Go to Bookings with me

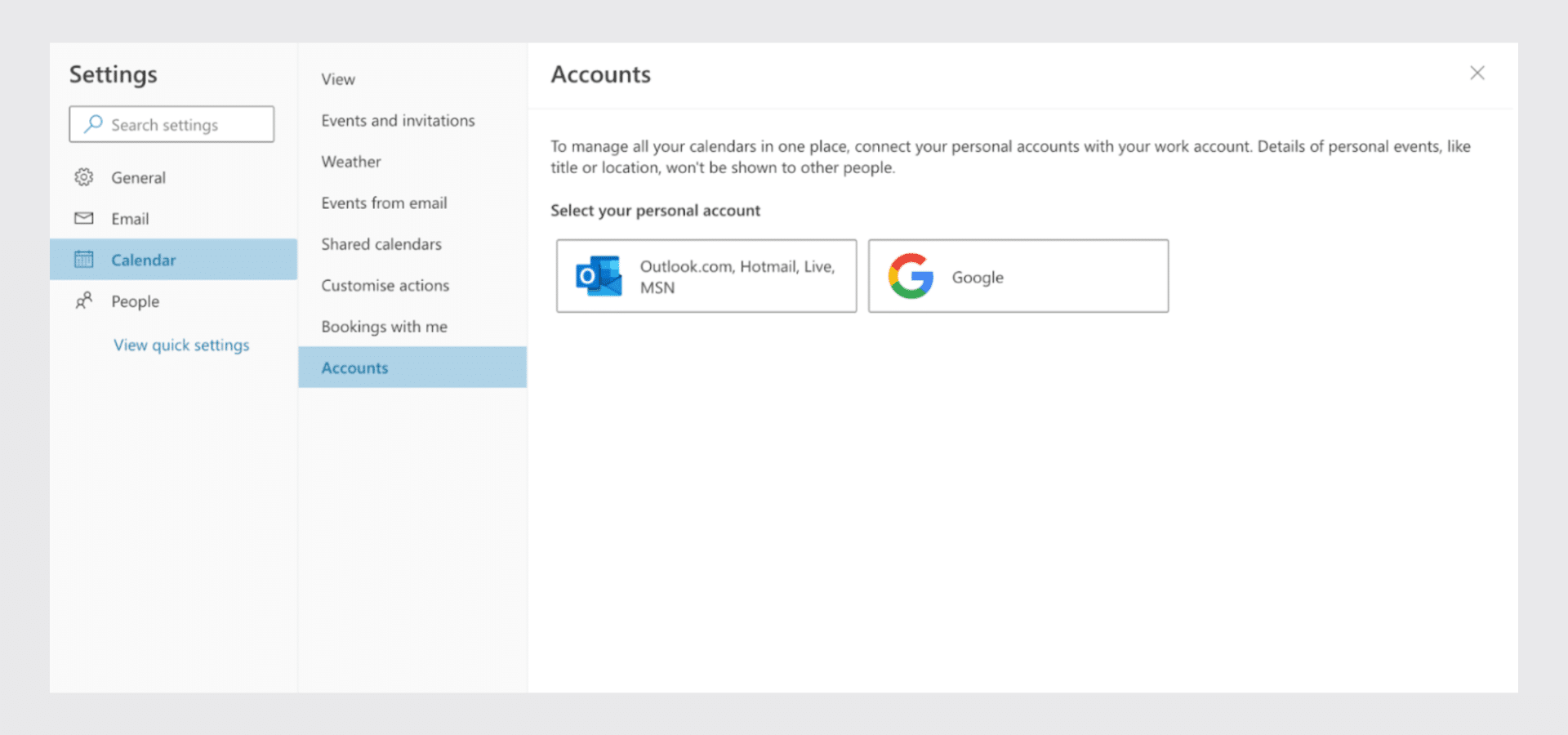point(384,327)
